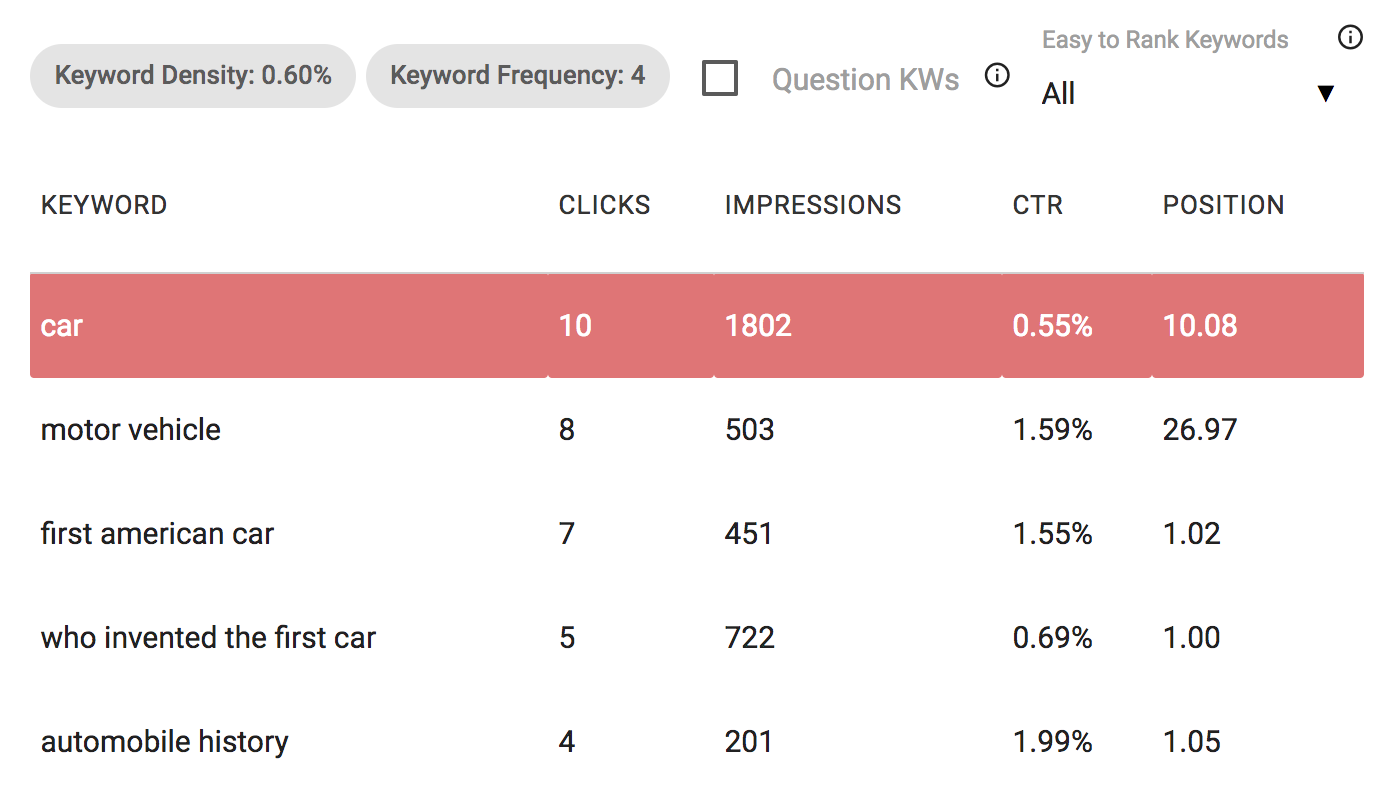Click the 10.08 position value in the red row
Viewport: 1382px width, 812px height.
tap(1199, 325)
